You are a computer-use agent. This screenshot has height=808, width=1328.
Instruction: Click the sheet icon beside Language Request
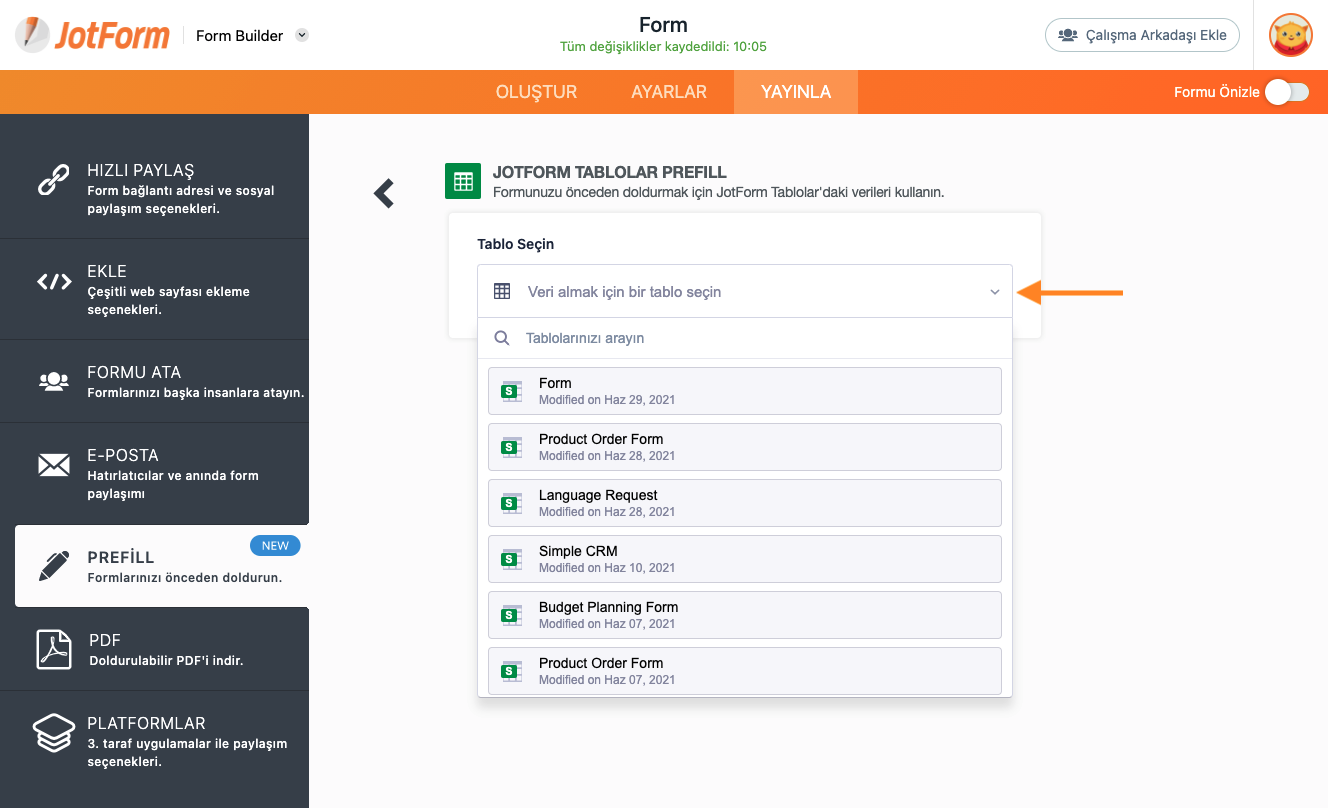coord(512,503)
